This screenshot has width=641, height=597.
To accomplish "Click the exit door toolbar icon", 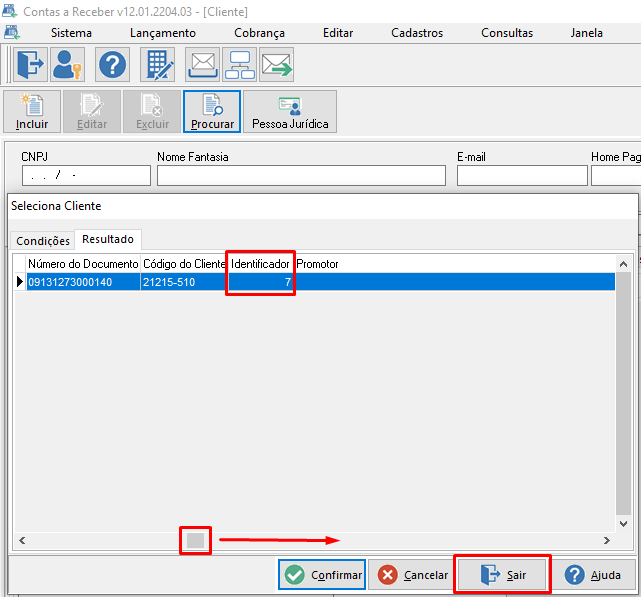I will [31, 65].
